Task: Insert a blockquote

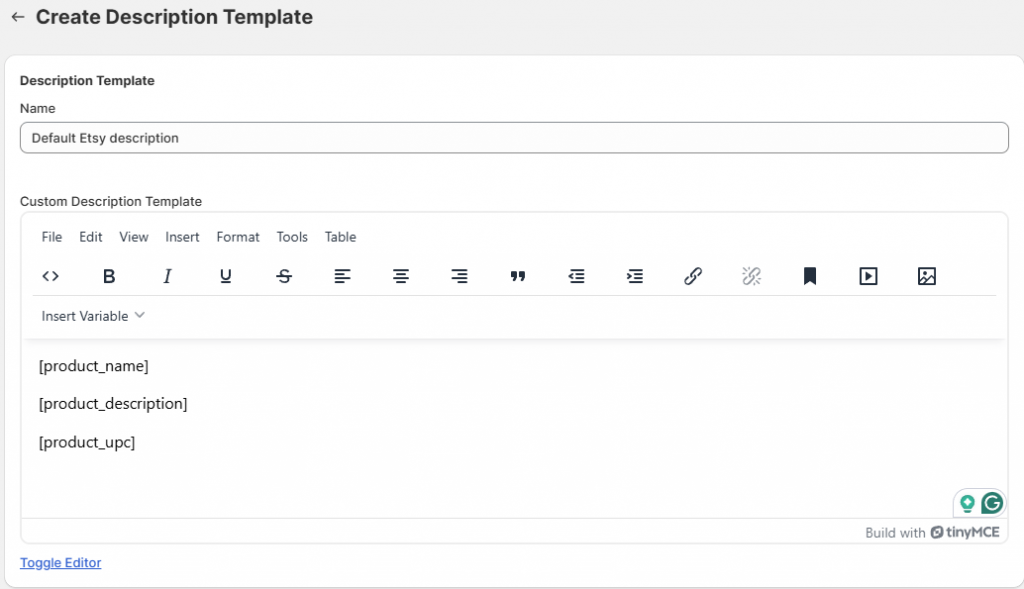Action: (518, 276)
